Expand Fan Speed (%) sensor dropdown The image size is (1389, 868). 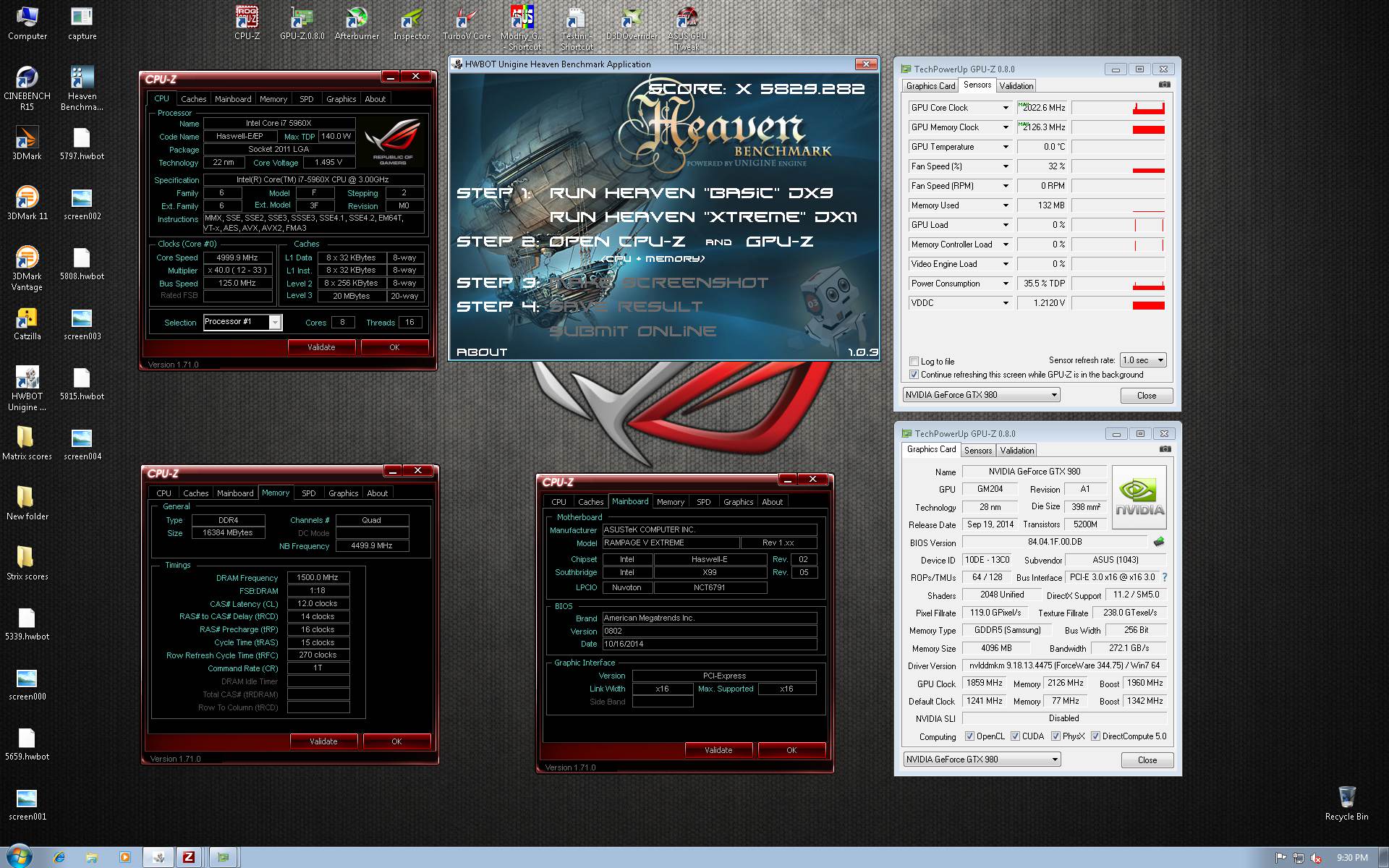click(x=1005, y=166)
